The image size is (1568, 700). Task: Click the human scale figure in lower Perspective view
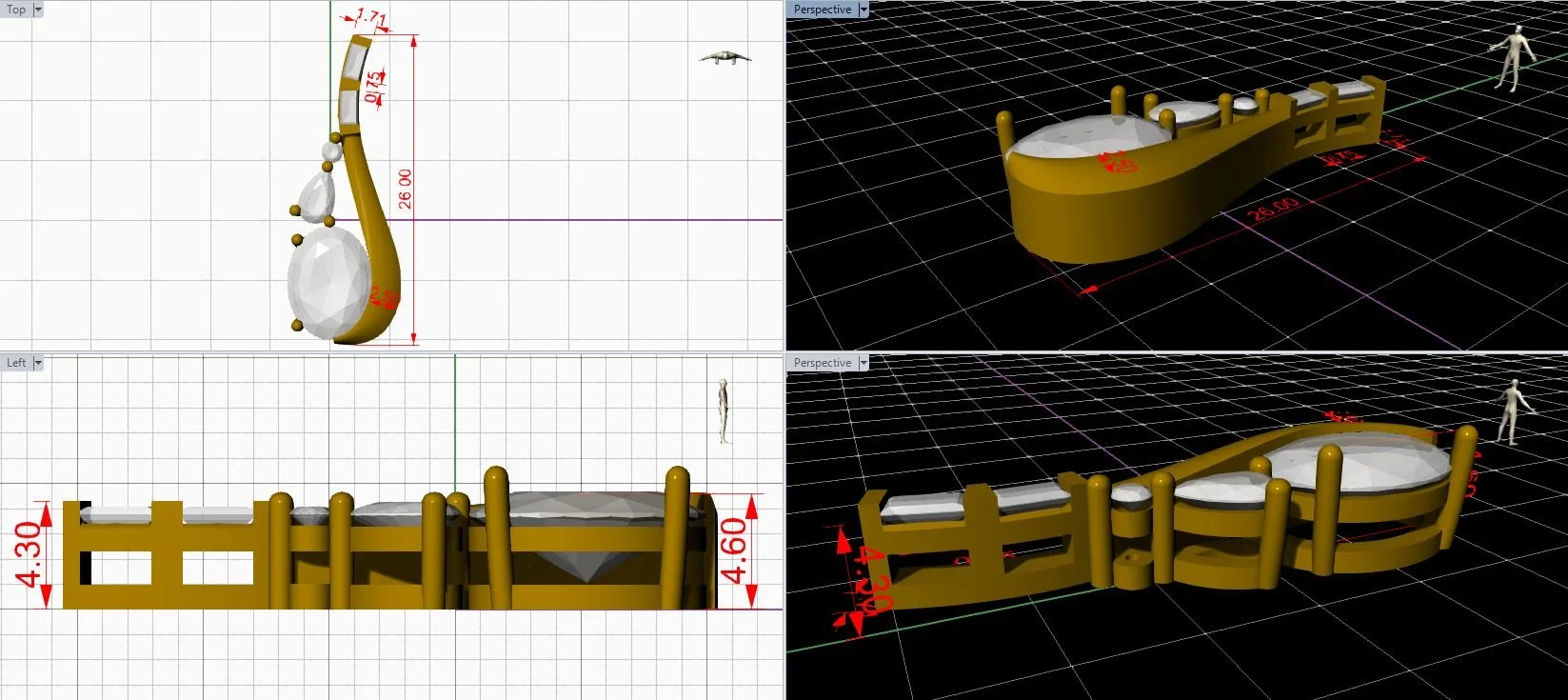click(x=1513, y=411)
